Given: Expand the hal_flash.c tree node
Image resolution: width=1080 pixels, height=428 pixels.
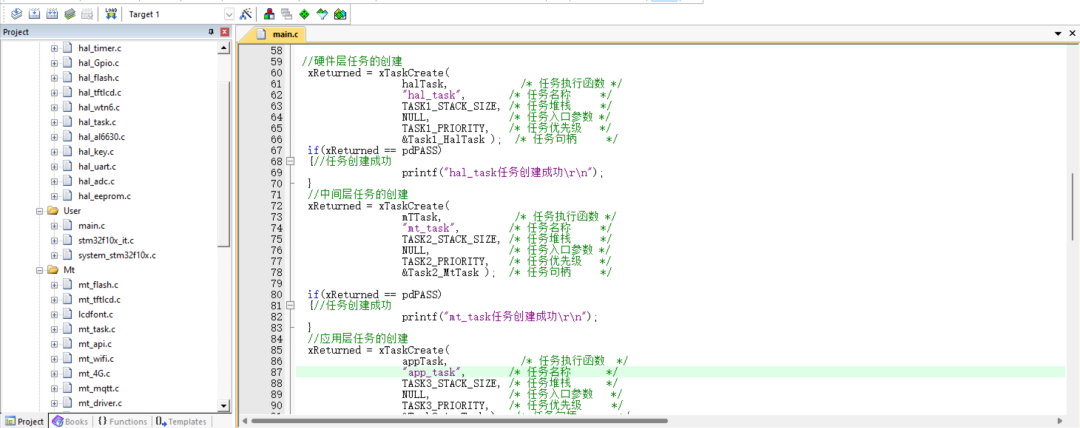Looking at the screenshot, I should [54, 78].
